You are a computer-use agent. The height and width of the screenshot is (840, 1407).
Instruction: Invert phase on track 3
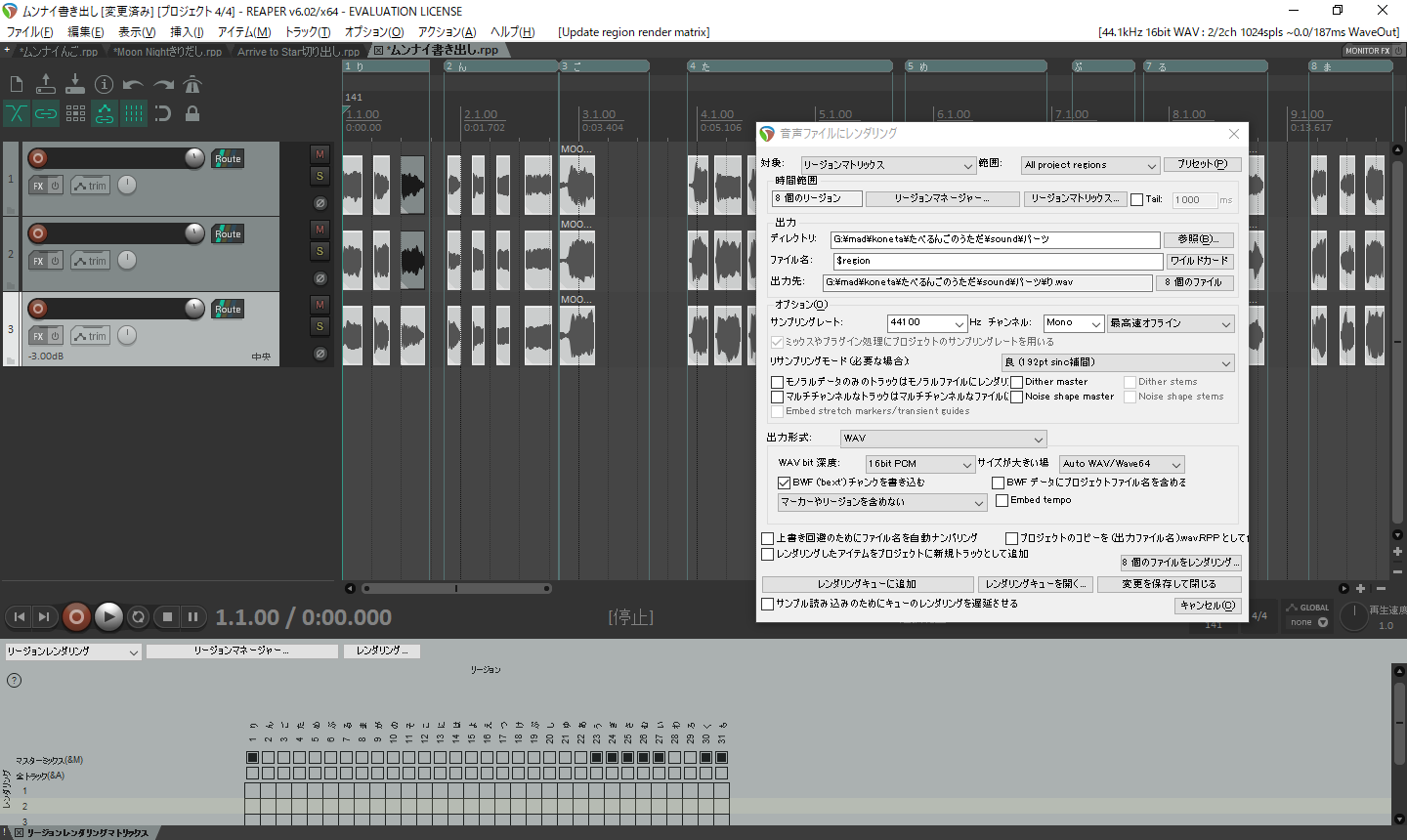(320, 354)
